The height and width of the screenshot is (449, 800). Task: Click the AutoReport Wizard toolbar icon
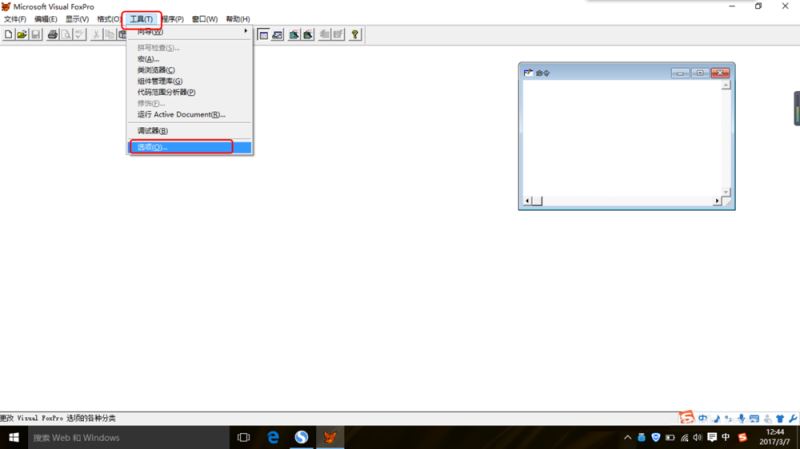pos(338,35)
